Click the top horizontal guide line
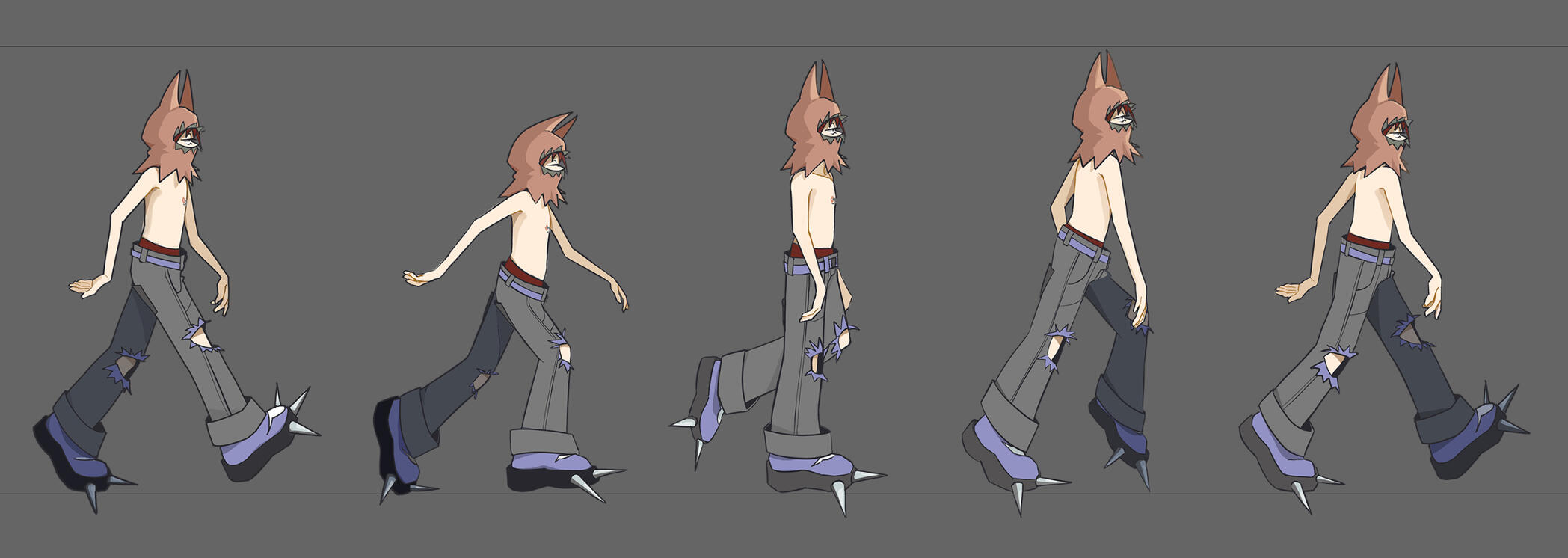This screenshot has width=1568, height=558. point(748,46)
